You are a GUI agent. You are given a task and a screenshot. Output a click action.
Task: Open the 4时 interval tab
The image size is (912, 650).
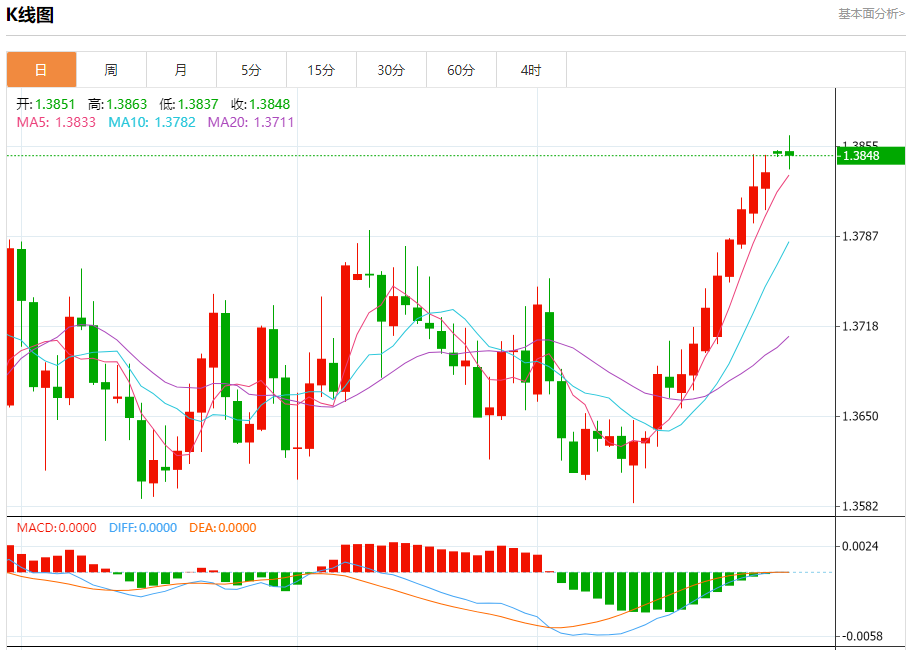pos(531,70)
